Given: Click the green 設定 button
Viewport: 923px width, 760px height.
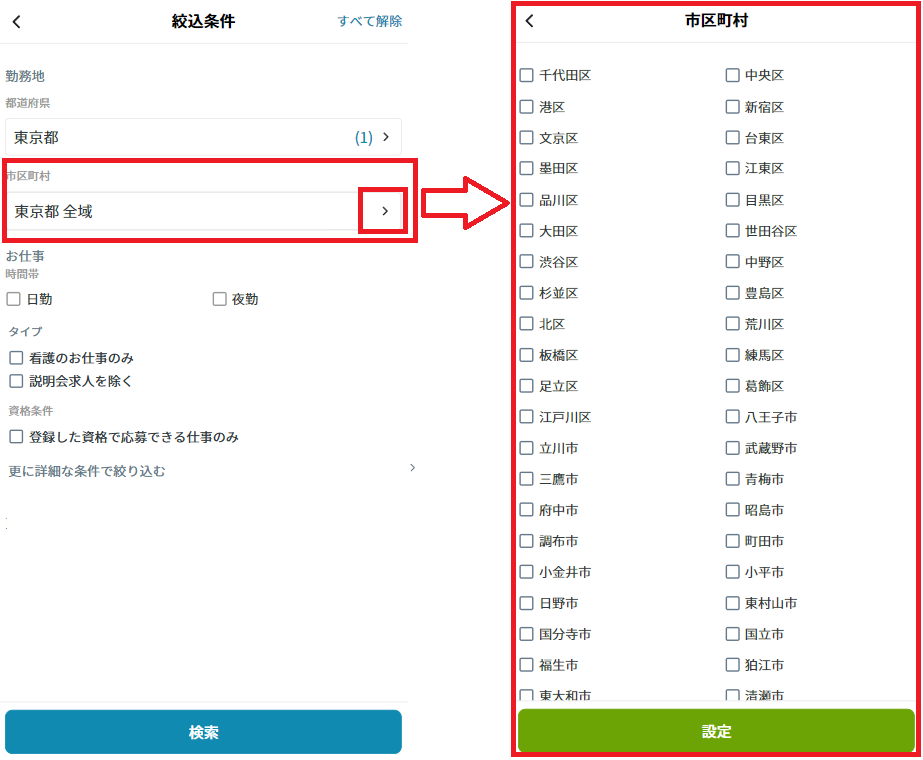Looking at the screenshot, I should 716,731.
